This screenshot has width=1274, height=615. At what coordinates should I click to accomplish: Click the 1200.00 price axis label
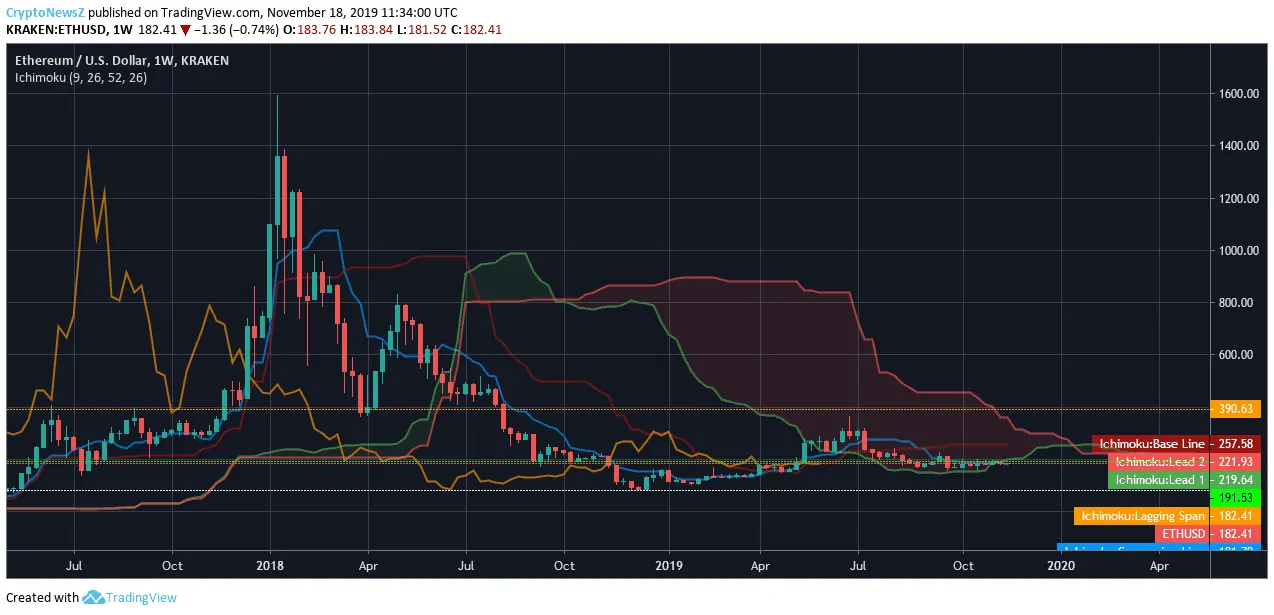(1237, 199)
